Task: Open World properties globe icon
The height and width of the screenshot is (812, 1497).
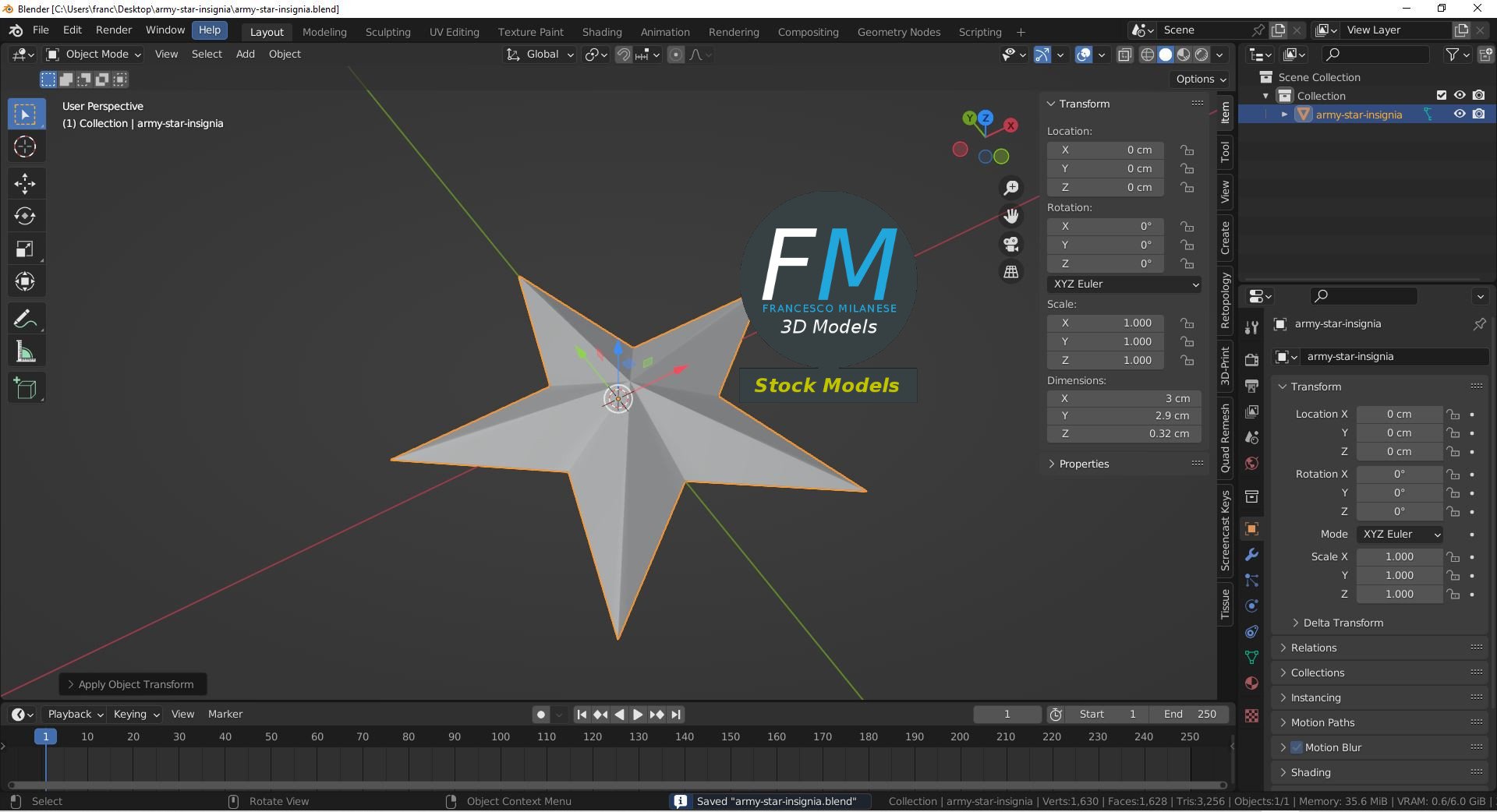Action: click(1251, 464)
